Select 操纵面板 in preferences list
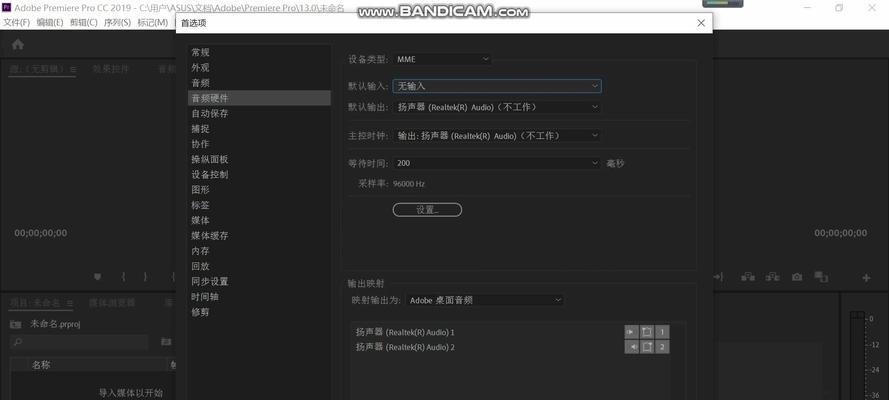Screen dimensions: 889x400 coord(259,159)
